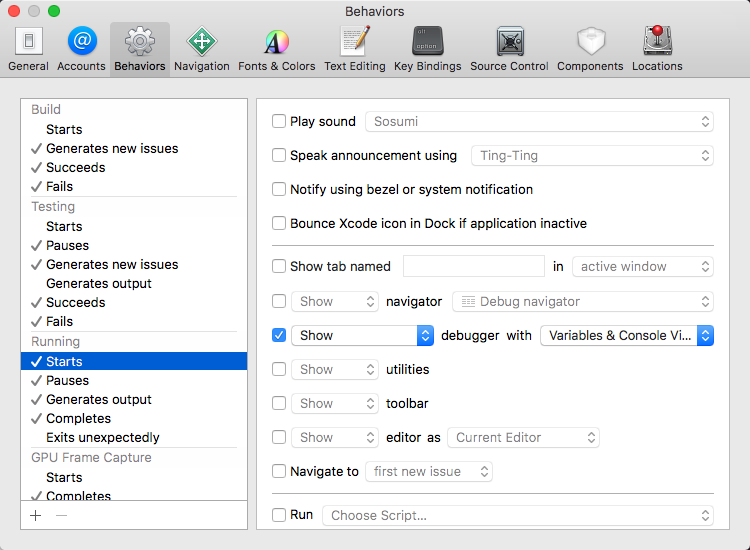Add a new behavior with plus button
The height and width of the screenshot is (550, 750).
coord(35,516)
